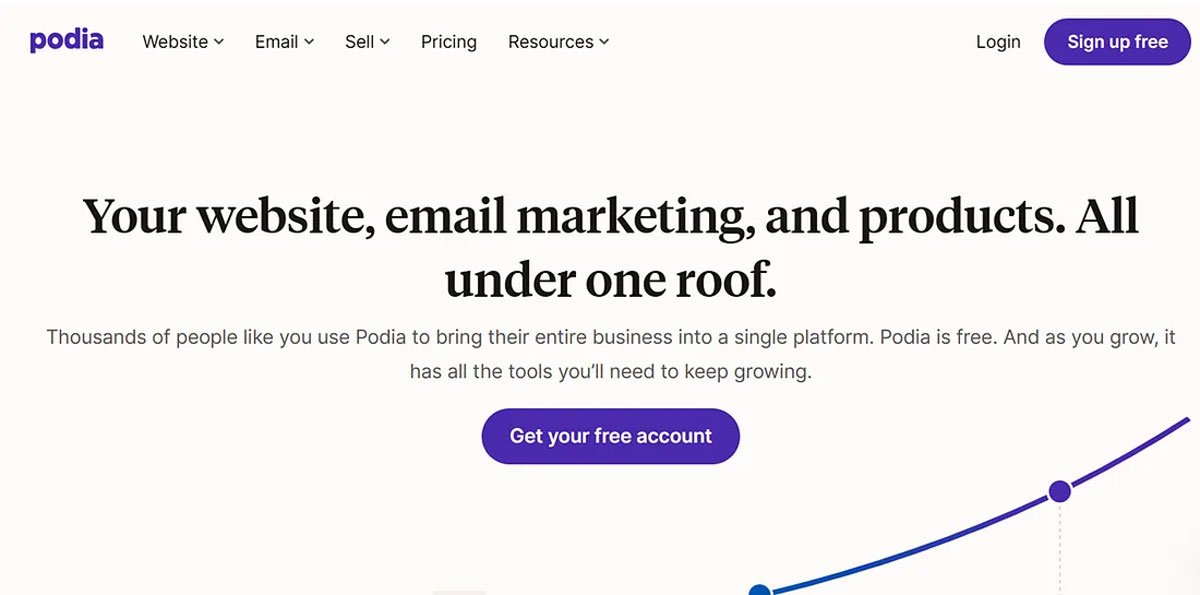Open the Website menu label
This screenshot has height=595, width=1200.
(175, 42)
